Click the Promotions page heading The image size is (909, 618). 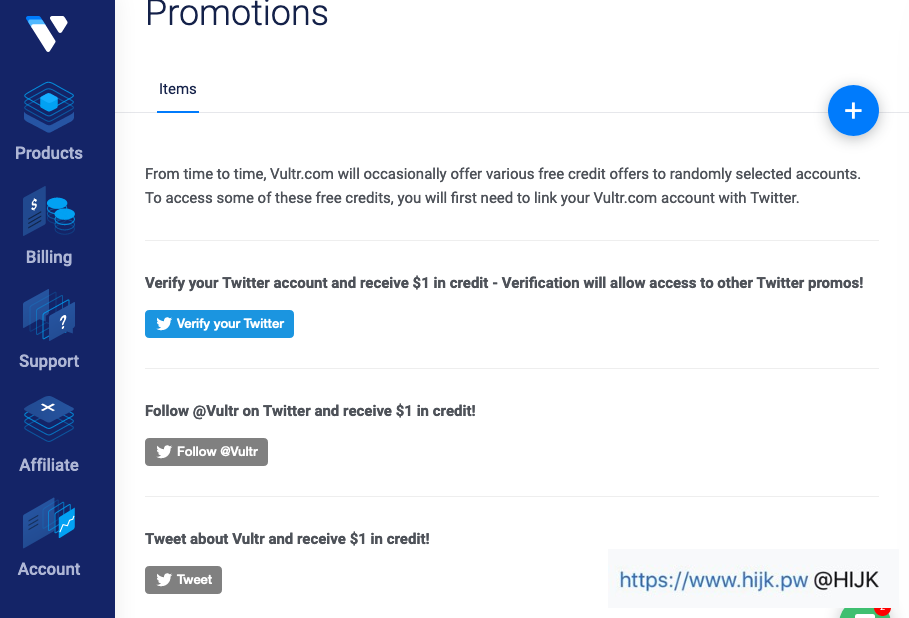click(x=237, y=14)
